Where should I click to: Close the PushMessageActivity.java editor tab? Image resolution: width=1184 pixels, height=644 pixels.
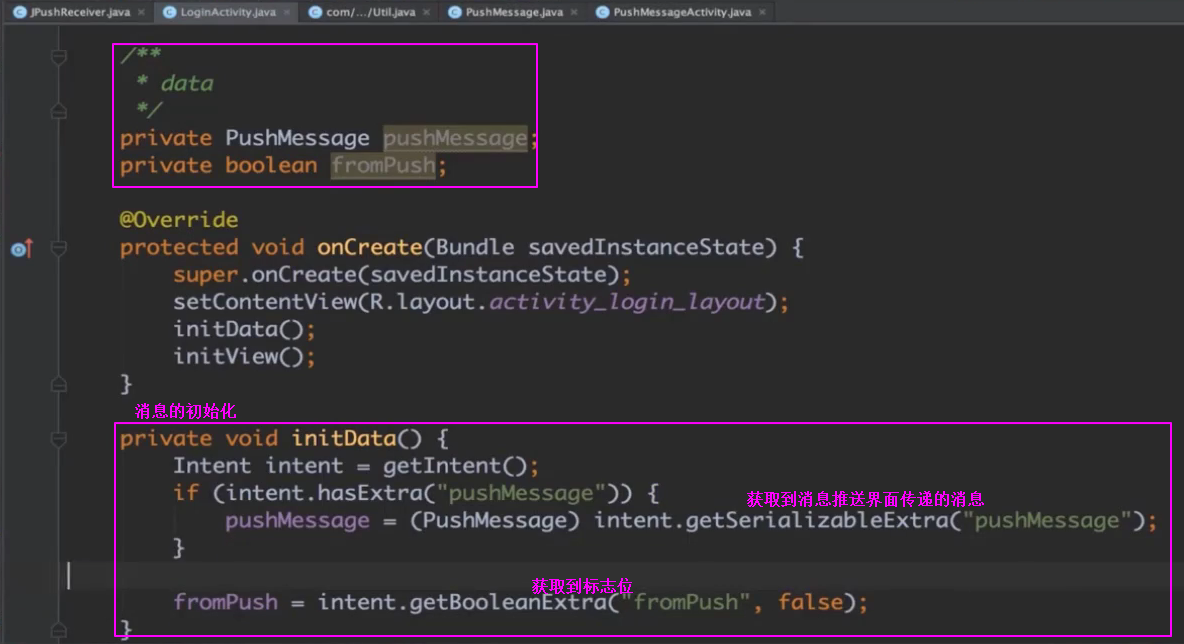[763, 12]
